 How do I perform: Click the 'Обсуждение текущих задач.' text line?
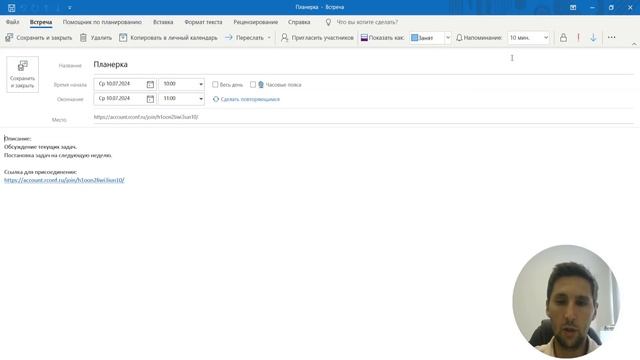tap(40, 147)
